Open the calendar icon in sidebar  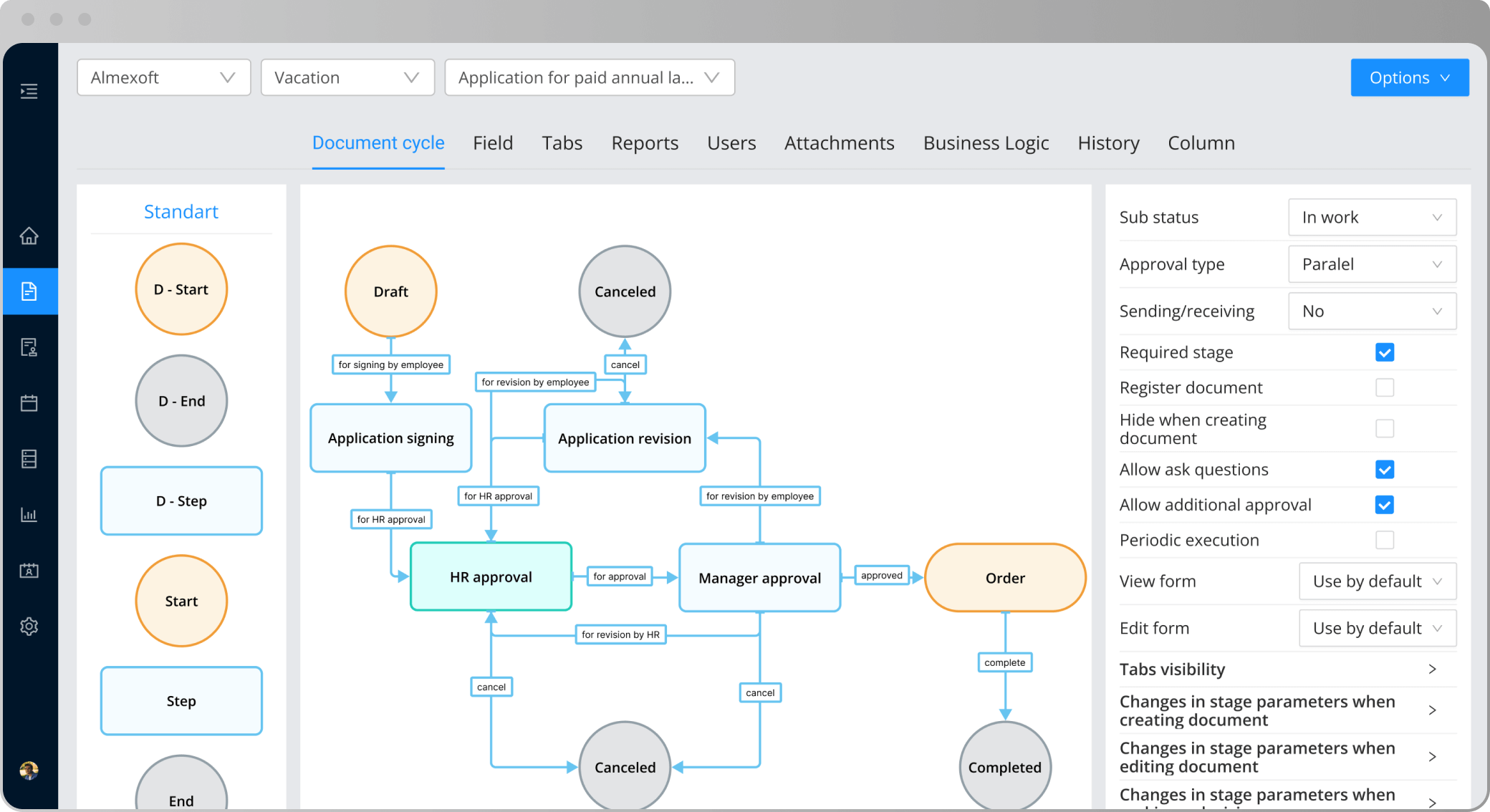29,403
